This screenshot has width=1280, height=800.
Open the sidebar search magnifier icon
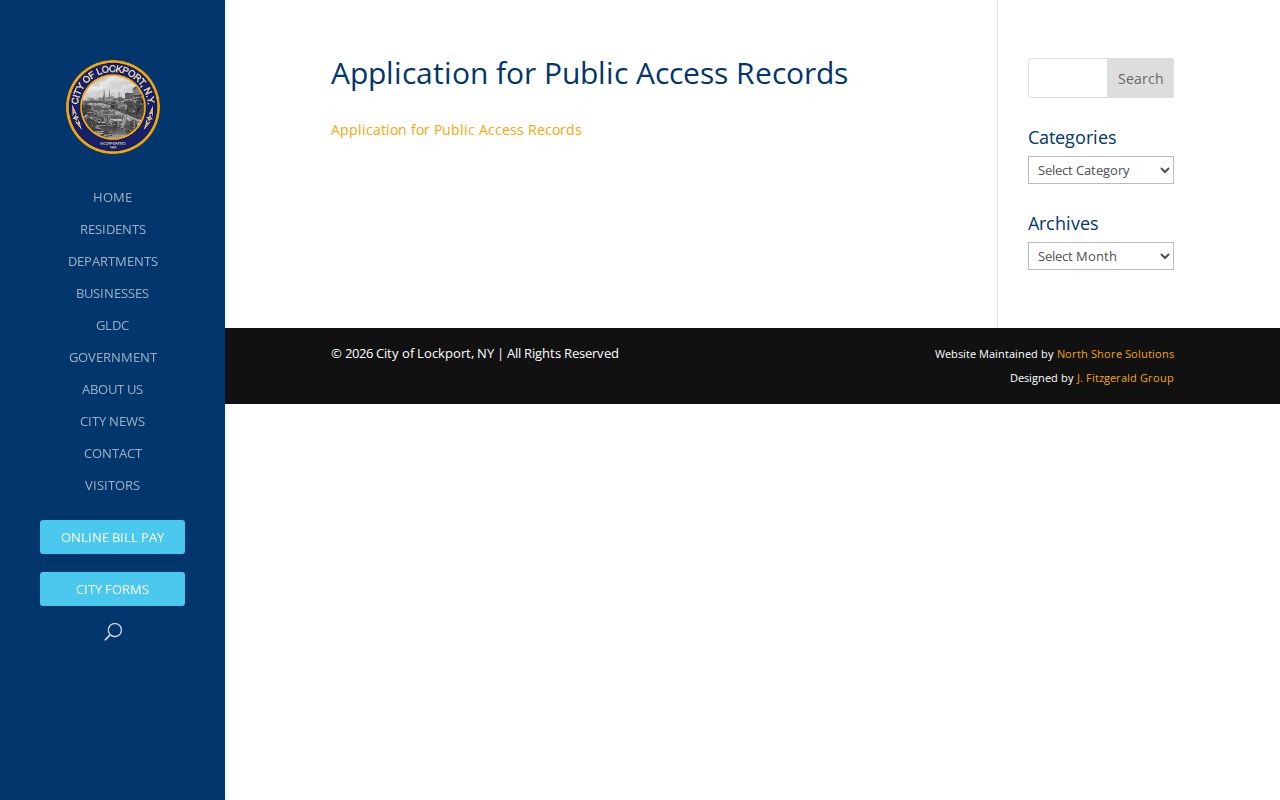click(113, 631)
